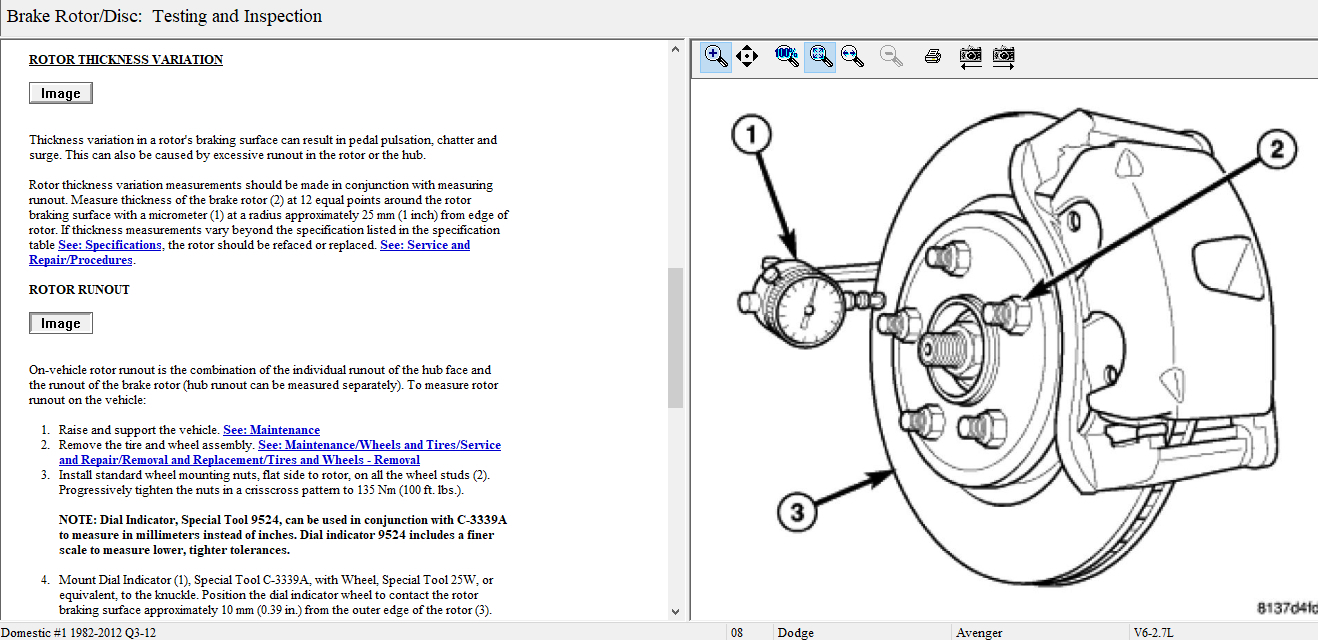Click the ROTOR RUNOUT heading
This screenshot has width=1318, height=640.
pyautogui.click(x=79, y=290)
